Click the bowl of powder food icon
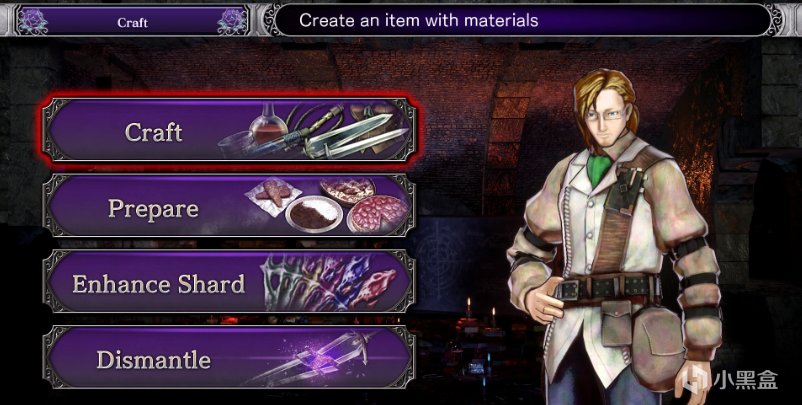This screenshot has width=802, height=405. pos(314,213)
